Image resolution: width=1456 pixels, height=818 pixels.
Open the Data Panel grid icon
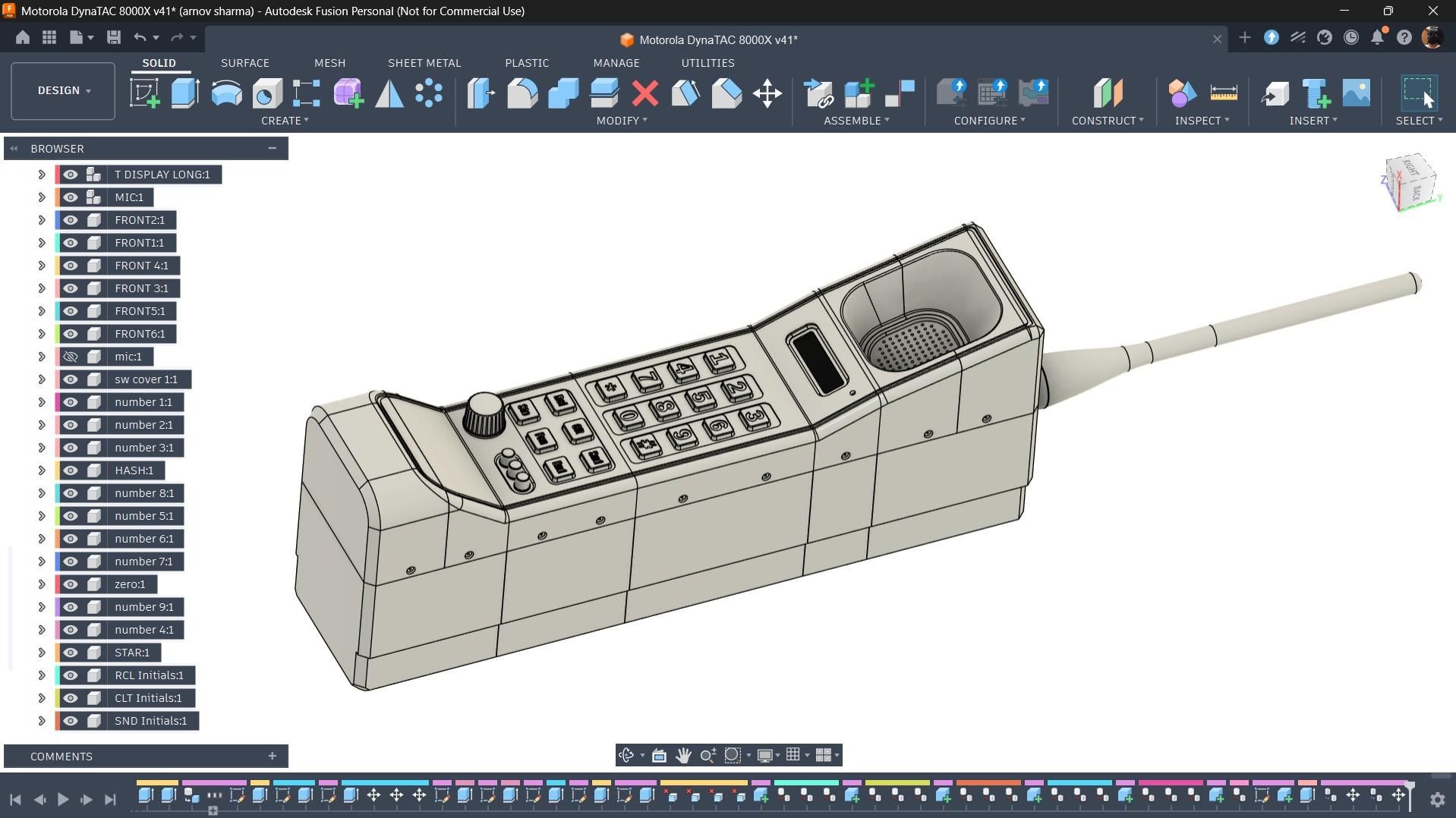[49, 37]
